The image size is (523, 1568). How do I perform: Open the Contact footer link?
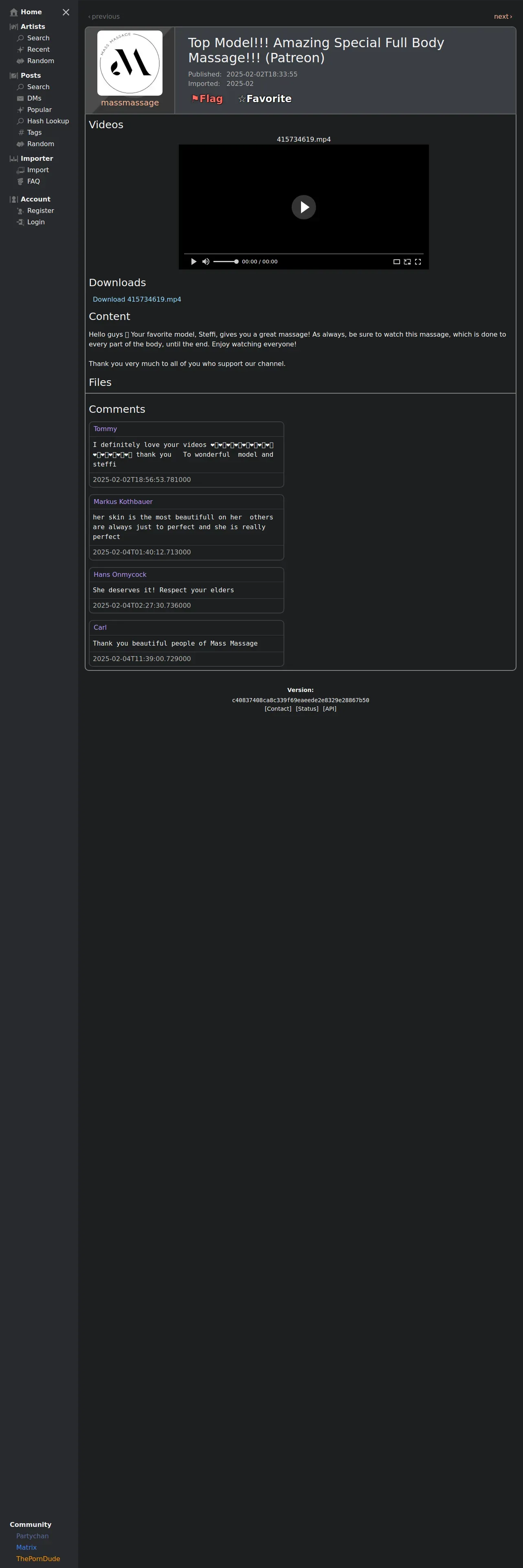(x=278, y=709)
